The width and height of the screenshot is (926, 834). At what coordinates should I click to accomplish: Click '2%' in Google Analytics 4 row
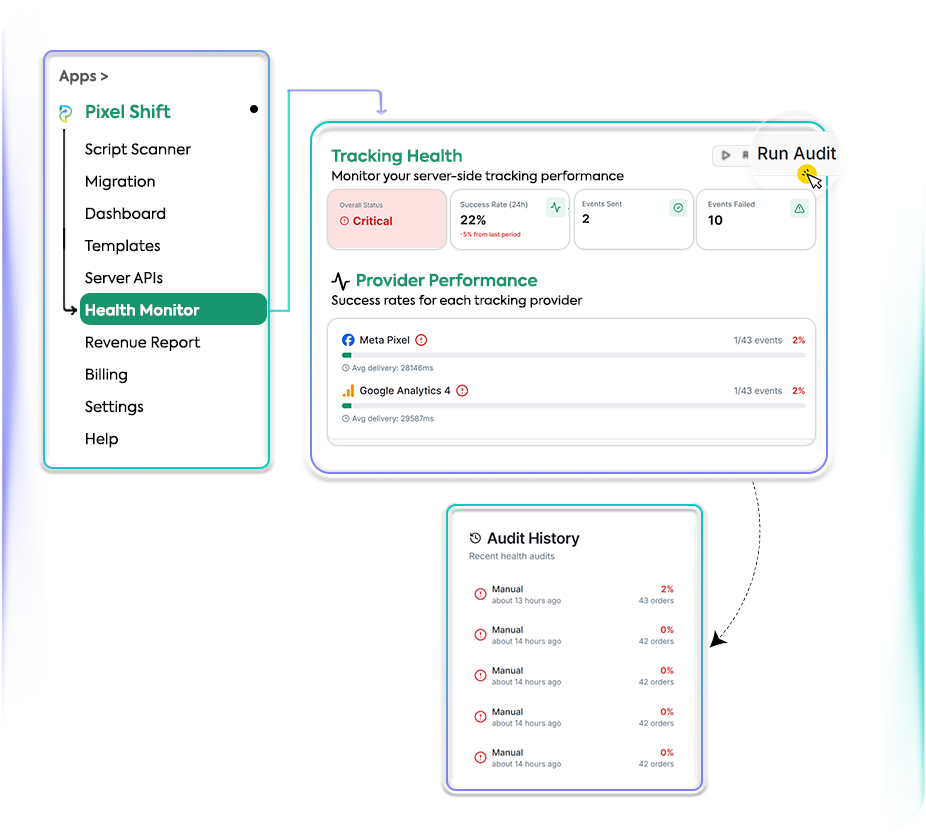[798, 392]
